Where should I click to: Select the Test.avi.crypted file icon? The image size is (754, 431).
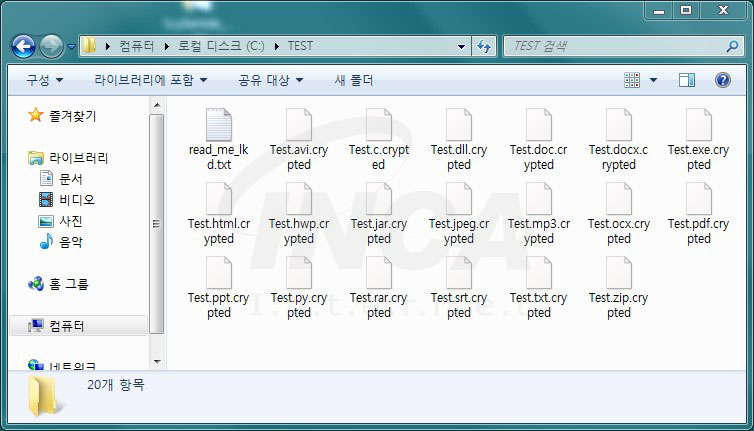pos(299,125)
